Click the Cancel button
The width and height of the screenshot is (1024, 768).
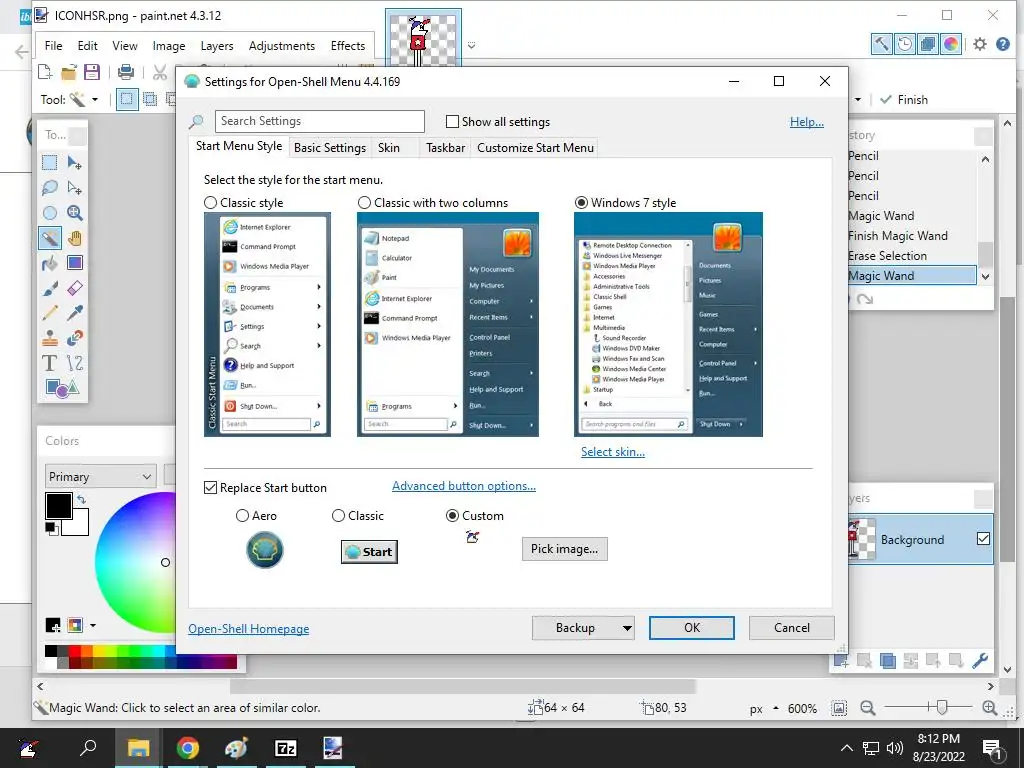[792, 628]
